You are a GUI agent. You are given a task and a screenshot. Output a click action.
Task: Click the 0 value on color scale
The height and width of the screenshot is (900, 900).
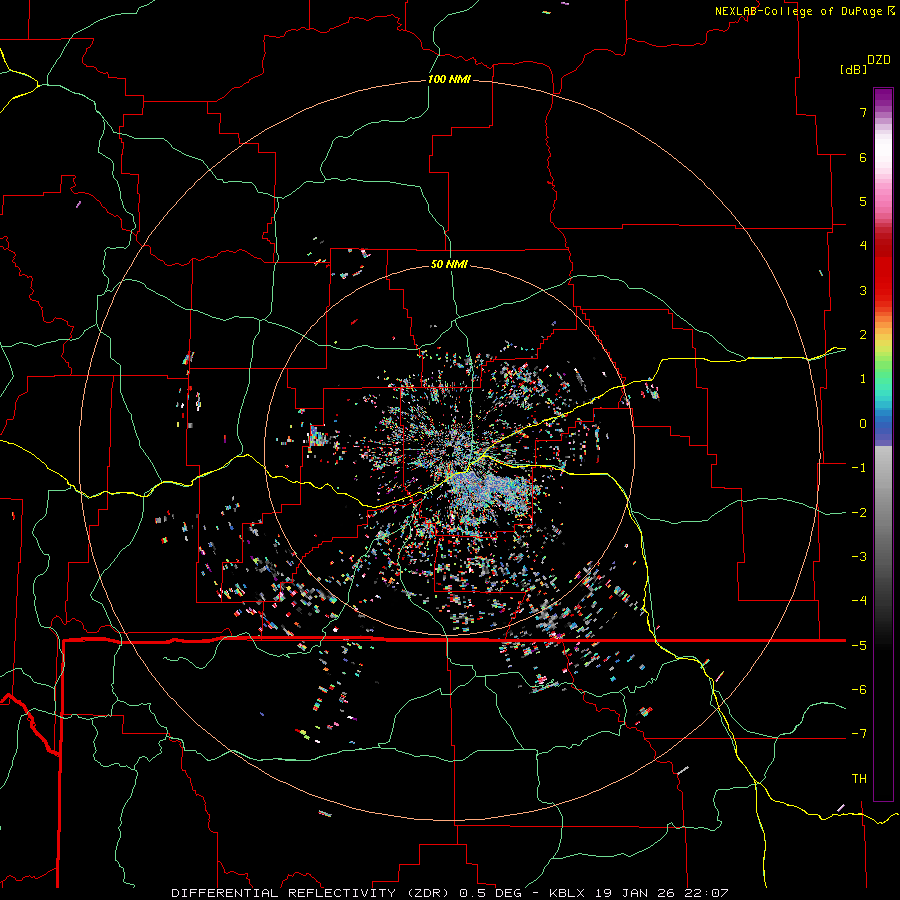coord(863,424)
